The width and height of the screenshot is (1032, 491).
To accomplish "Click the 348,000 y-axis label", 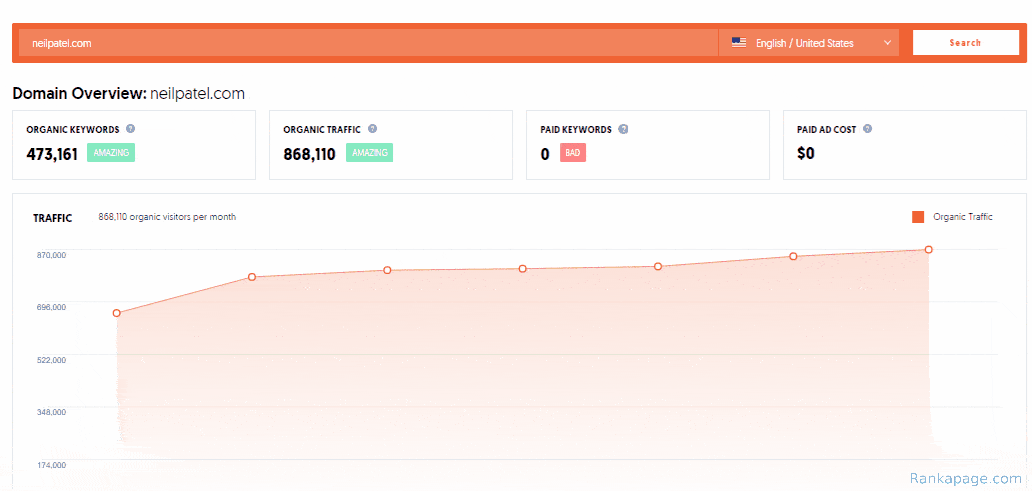I will point(49,413).
